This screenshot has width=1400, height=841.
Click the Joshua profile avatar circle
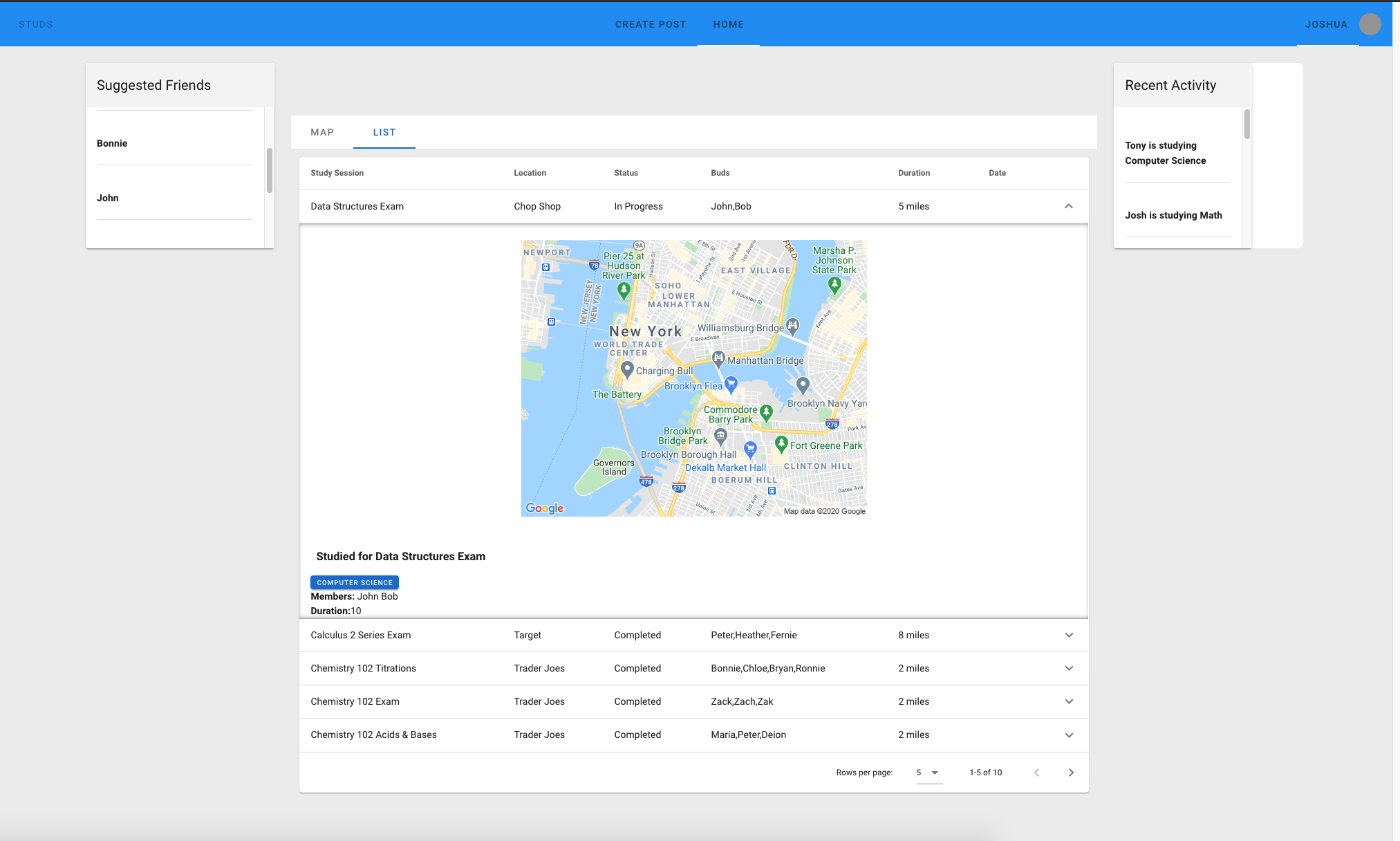[x=1370, y=24]
